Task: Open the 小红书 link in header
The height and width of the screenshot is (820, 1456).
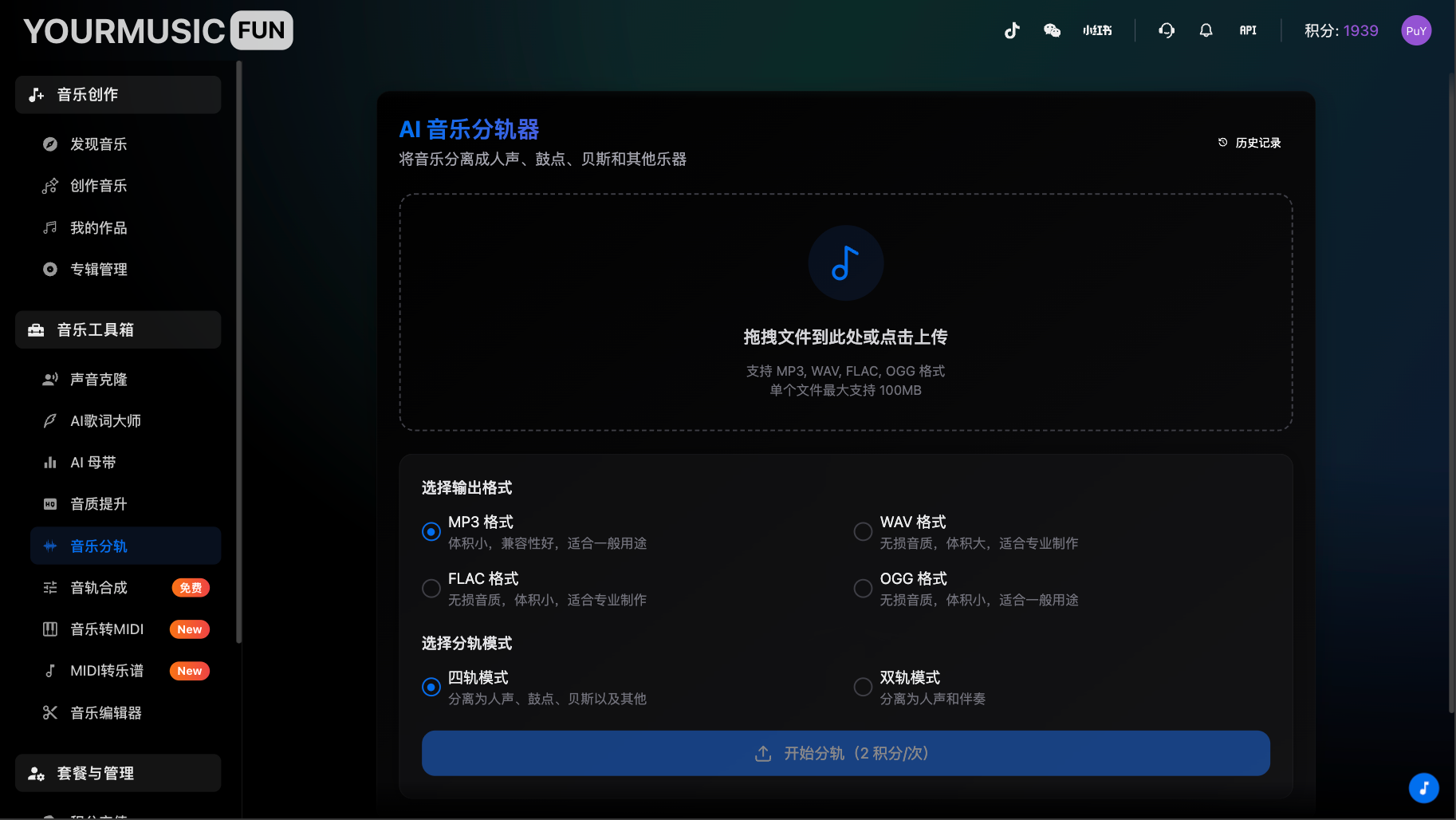Action: point(1097,30)
